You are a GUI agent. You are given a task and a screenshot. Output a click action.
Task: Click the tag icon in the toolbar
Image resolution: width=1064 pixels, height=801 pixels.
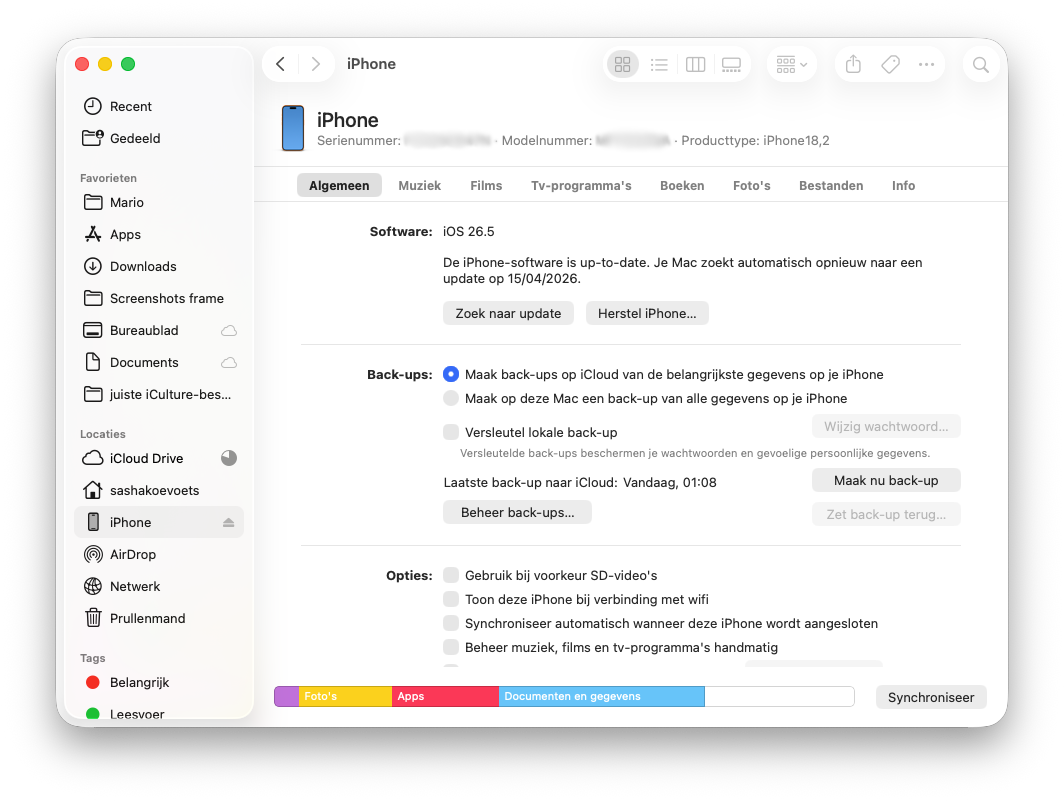click(890, 65)
